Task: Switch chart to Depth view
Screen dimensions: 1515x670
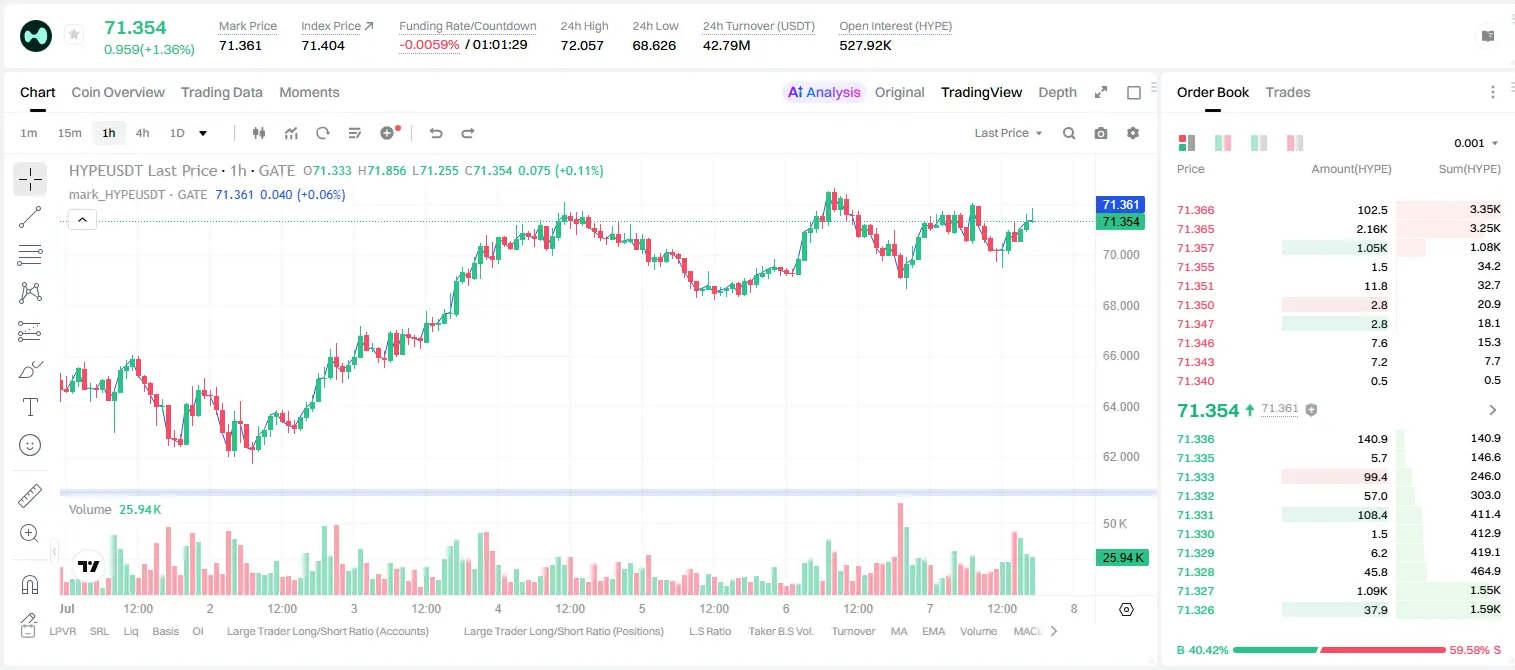Action: pos(1057,92)
